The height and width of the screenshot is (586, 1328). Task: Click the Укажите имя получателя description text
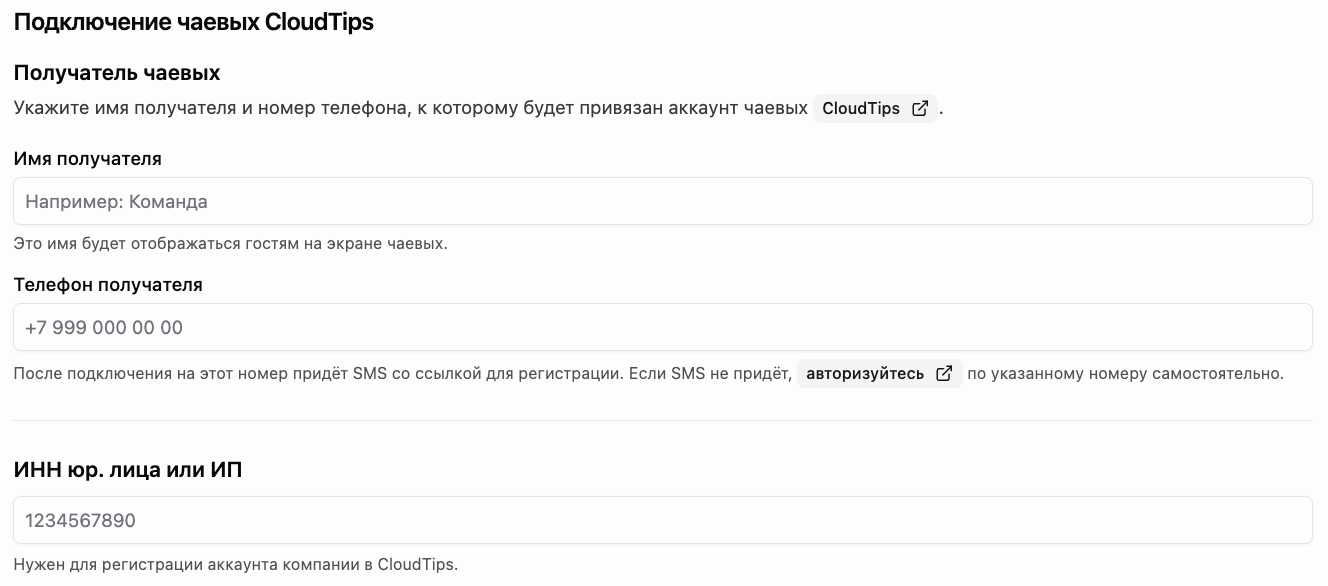(411, 109)
